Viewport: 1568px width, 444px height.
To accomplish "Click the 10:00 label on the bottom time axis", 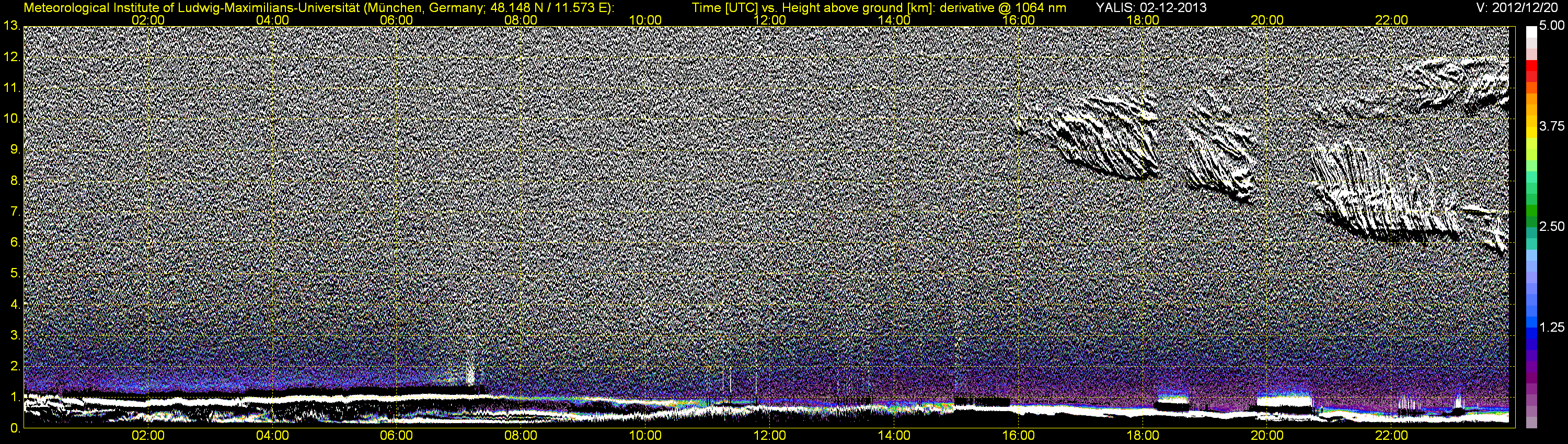I will pos(645,436).
